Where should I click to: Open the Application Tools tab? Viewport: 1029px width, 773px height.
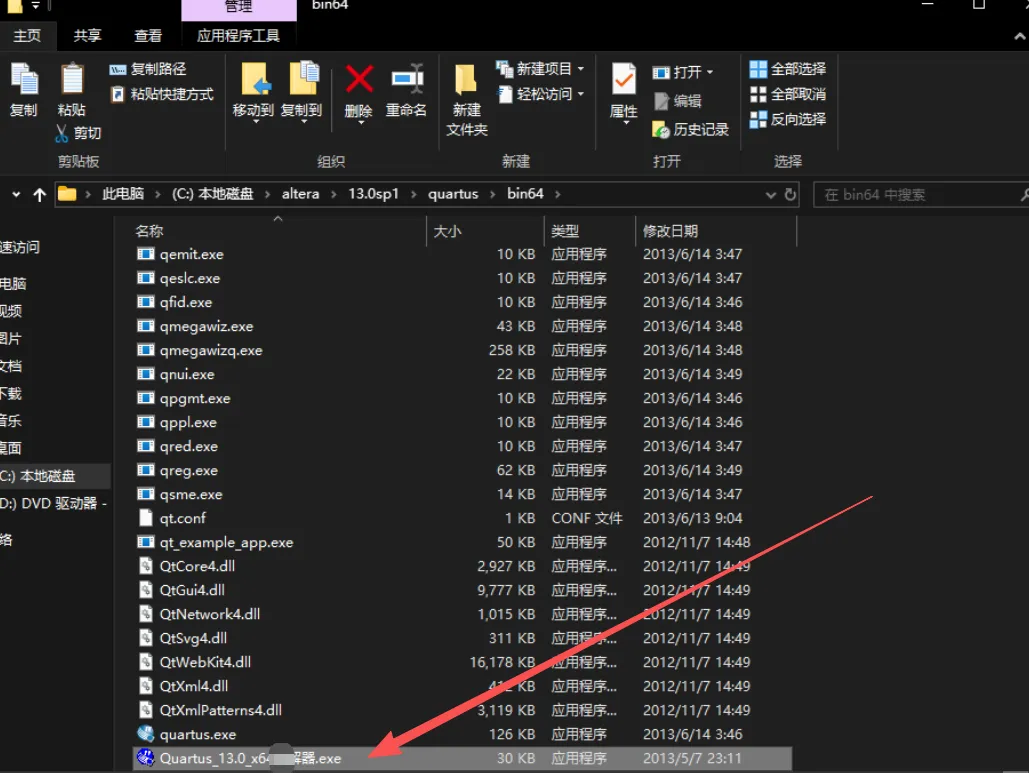(x=238, y=35)
